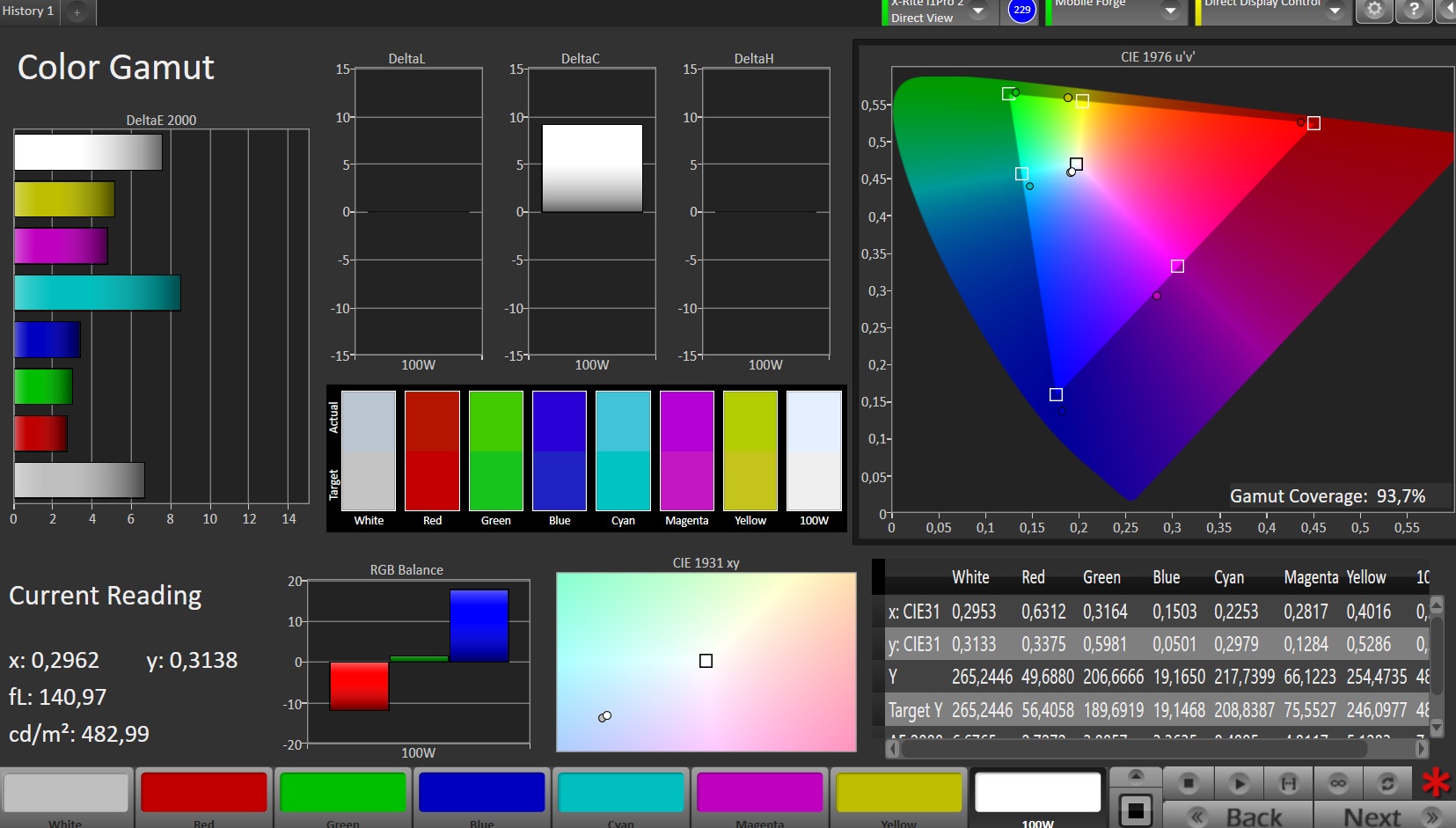Click the red DeltaE 2000 bar
Viewport: 1456px width, 828px height.
point(40,434)
